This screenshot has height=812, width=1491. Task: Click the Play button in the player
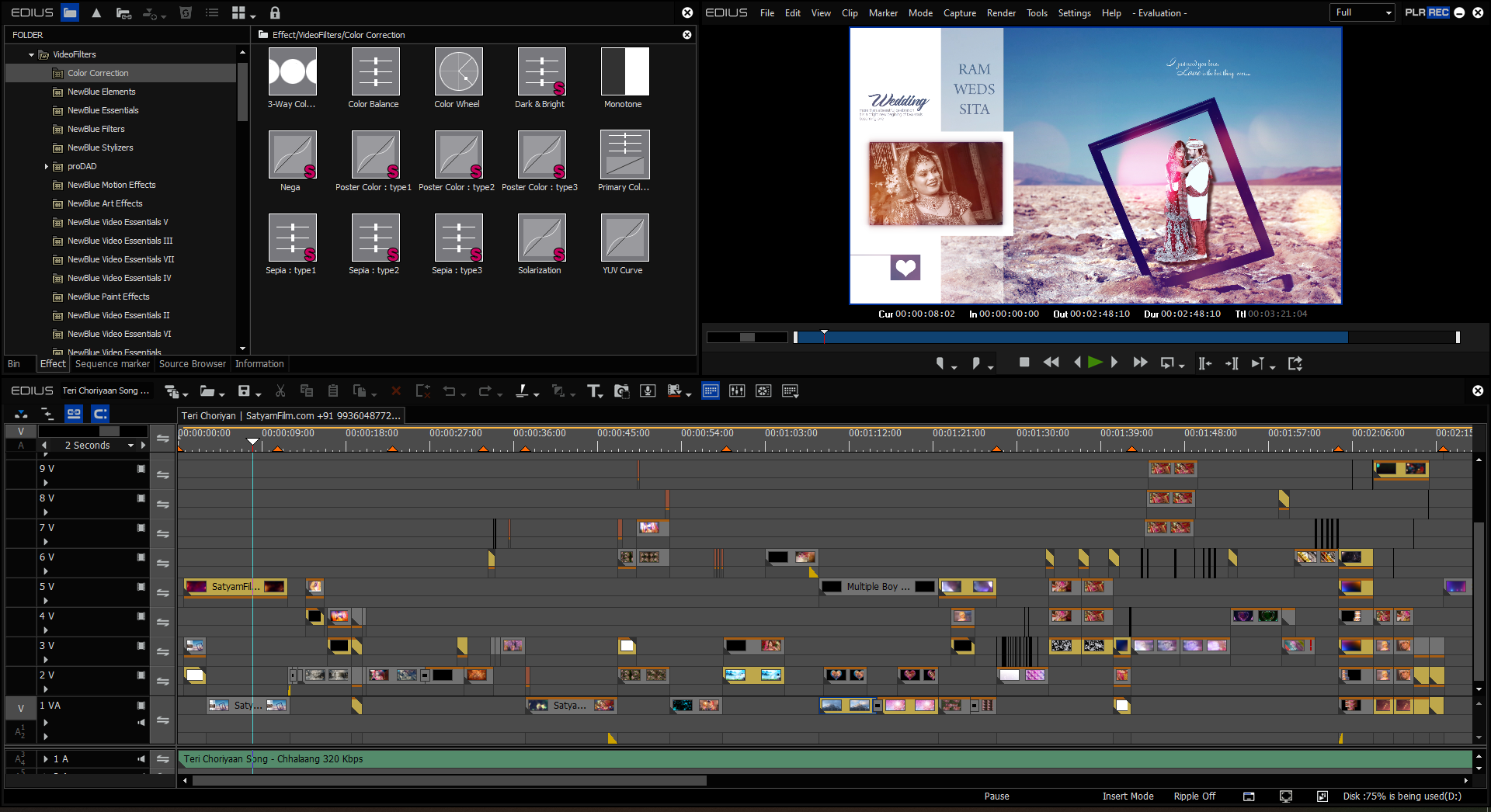(1095, 363)
